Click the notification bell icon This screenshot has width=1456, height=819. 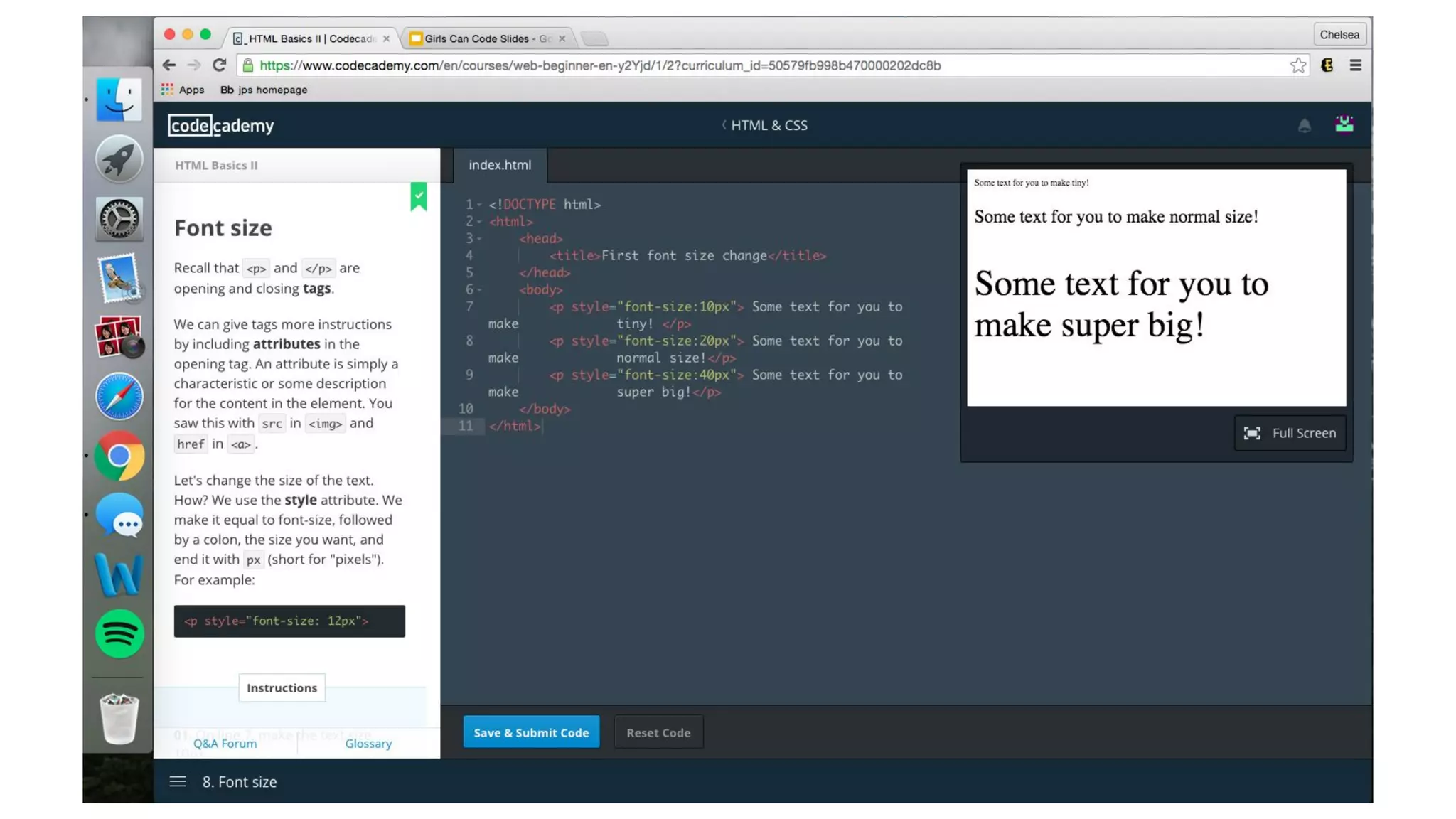click(x=1304, y=126)
